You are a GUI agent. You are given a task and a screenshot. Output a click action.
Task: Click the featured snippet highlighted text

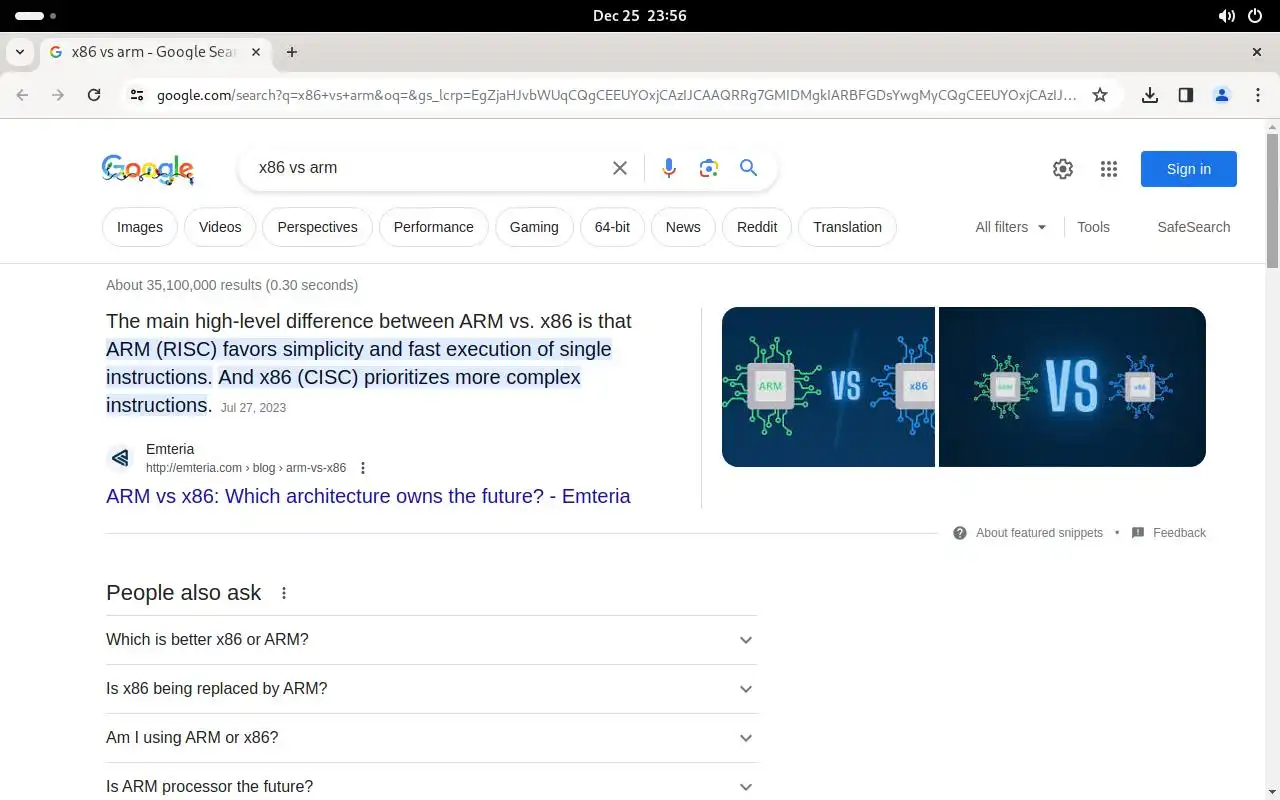coord(358,377)
